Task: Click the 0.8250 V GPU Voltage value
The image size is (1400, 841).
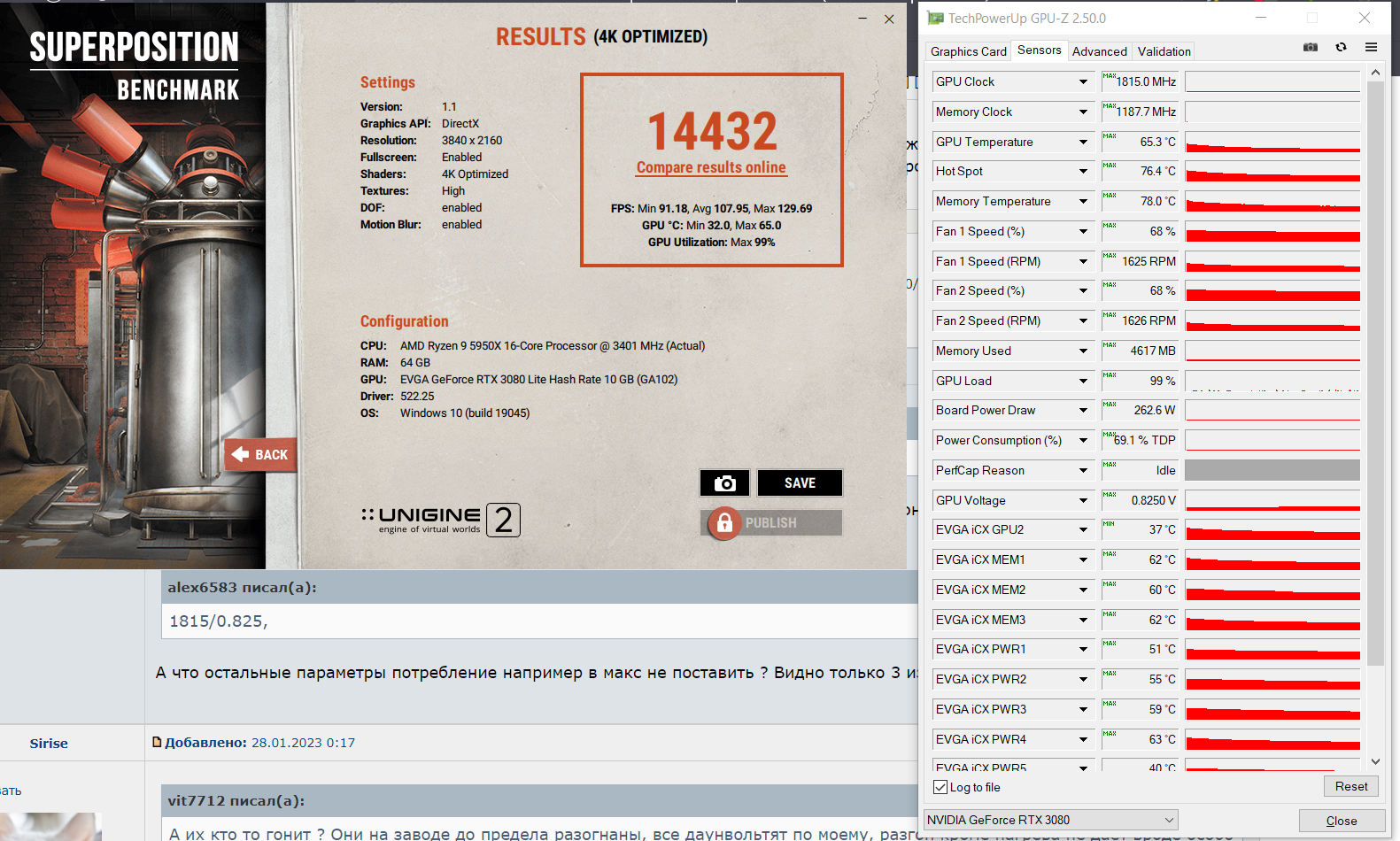Action: pos(1139,500)
